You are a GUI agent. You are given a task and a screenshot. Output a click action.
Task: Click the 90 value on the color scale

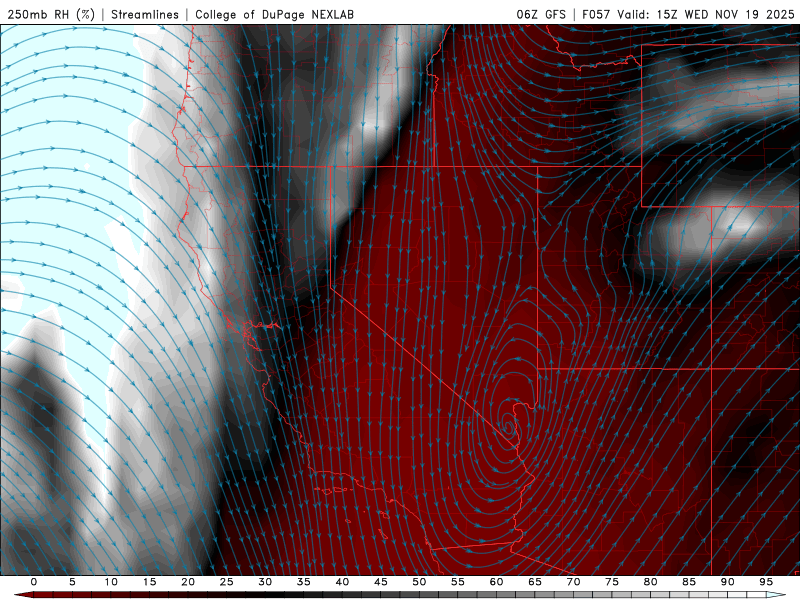click(x=728, y=582)
